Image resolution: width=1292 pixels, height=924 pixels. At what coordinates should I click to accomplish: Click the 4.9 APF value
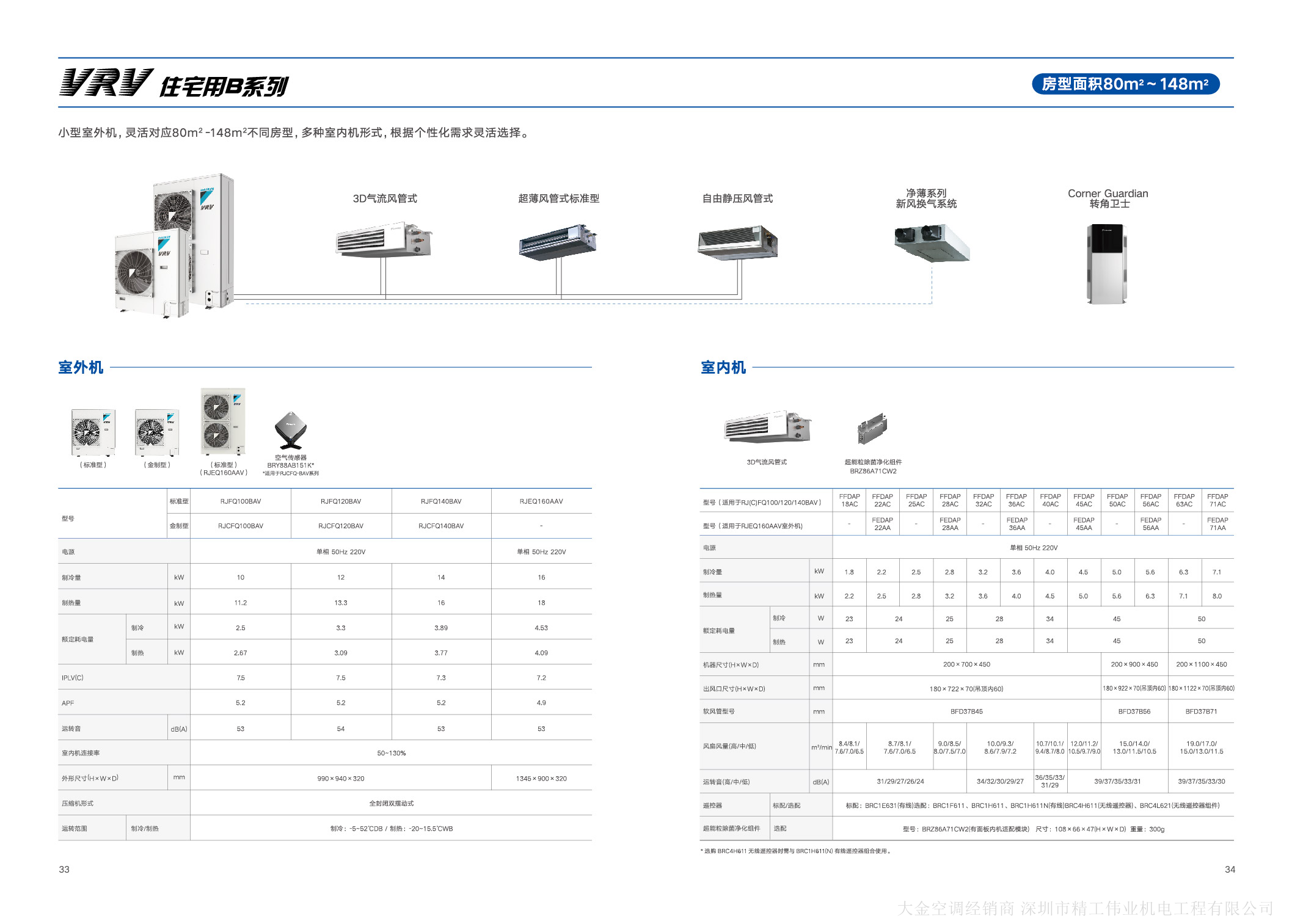(541, 703)
